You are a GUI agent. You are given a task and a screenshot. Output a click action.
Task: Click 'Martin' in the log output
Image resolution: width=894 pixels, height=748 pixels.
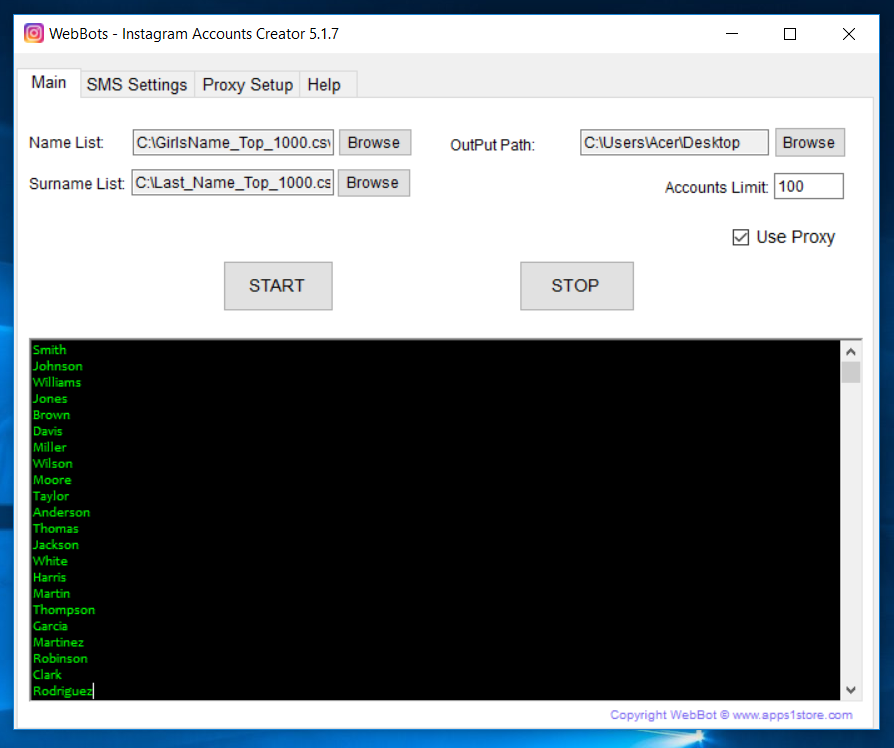coord(51,593)
